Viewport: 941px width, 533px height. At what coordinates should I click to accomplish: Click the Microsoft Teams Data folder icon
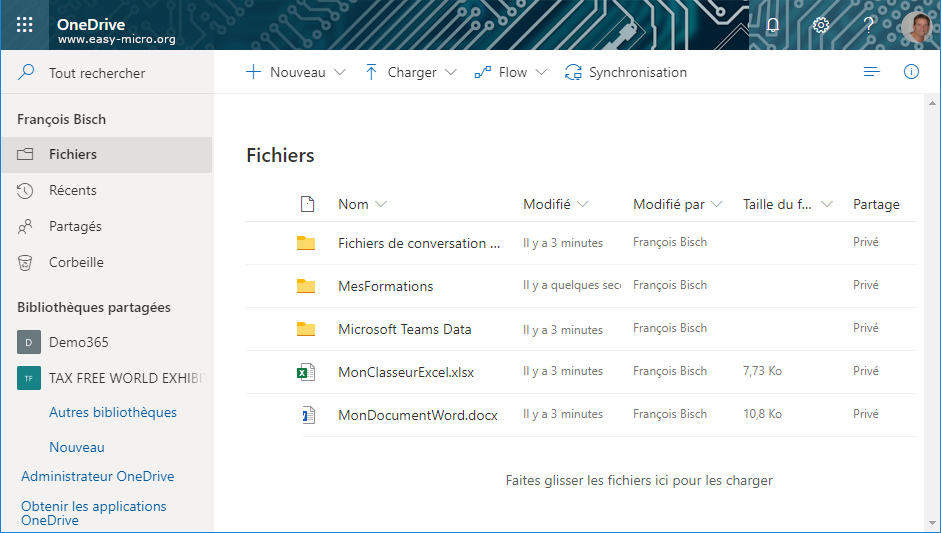pyautogui.click(x=306, y=329)
